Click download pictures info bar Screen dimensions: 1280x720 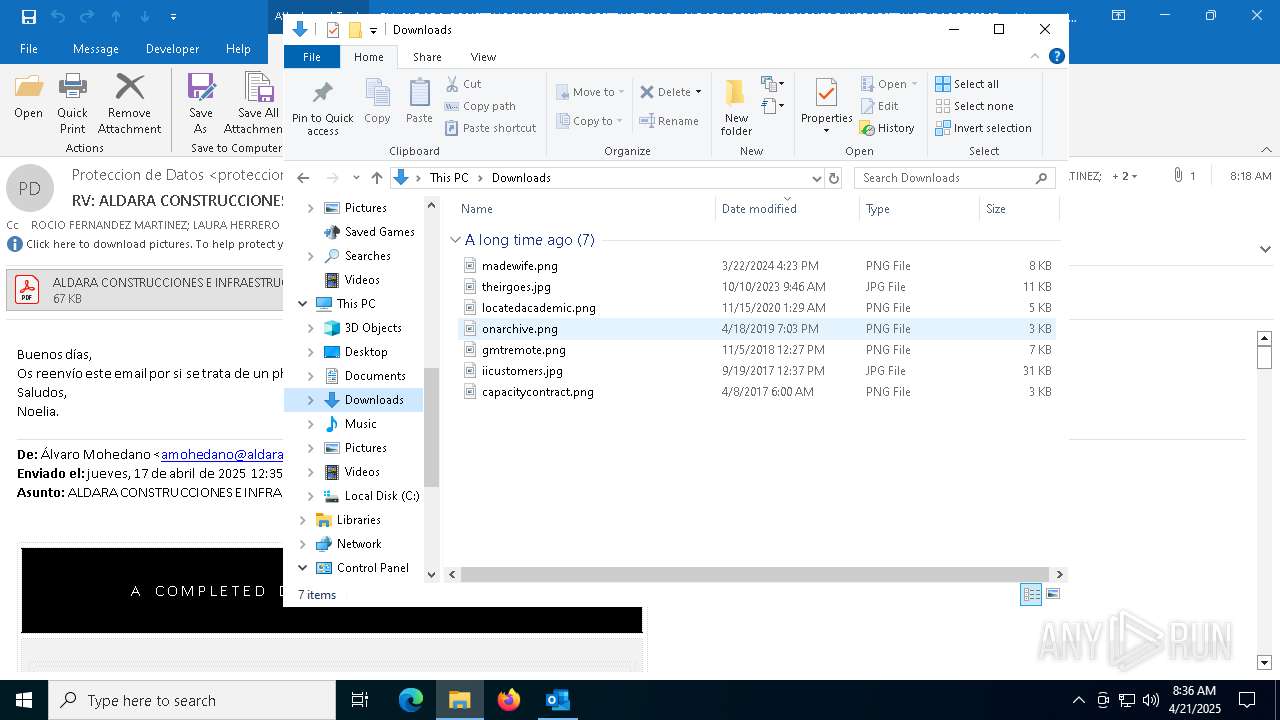pyautogui.click(x=145, y=244)
